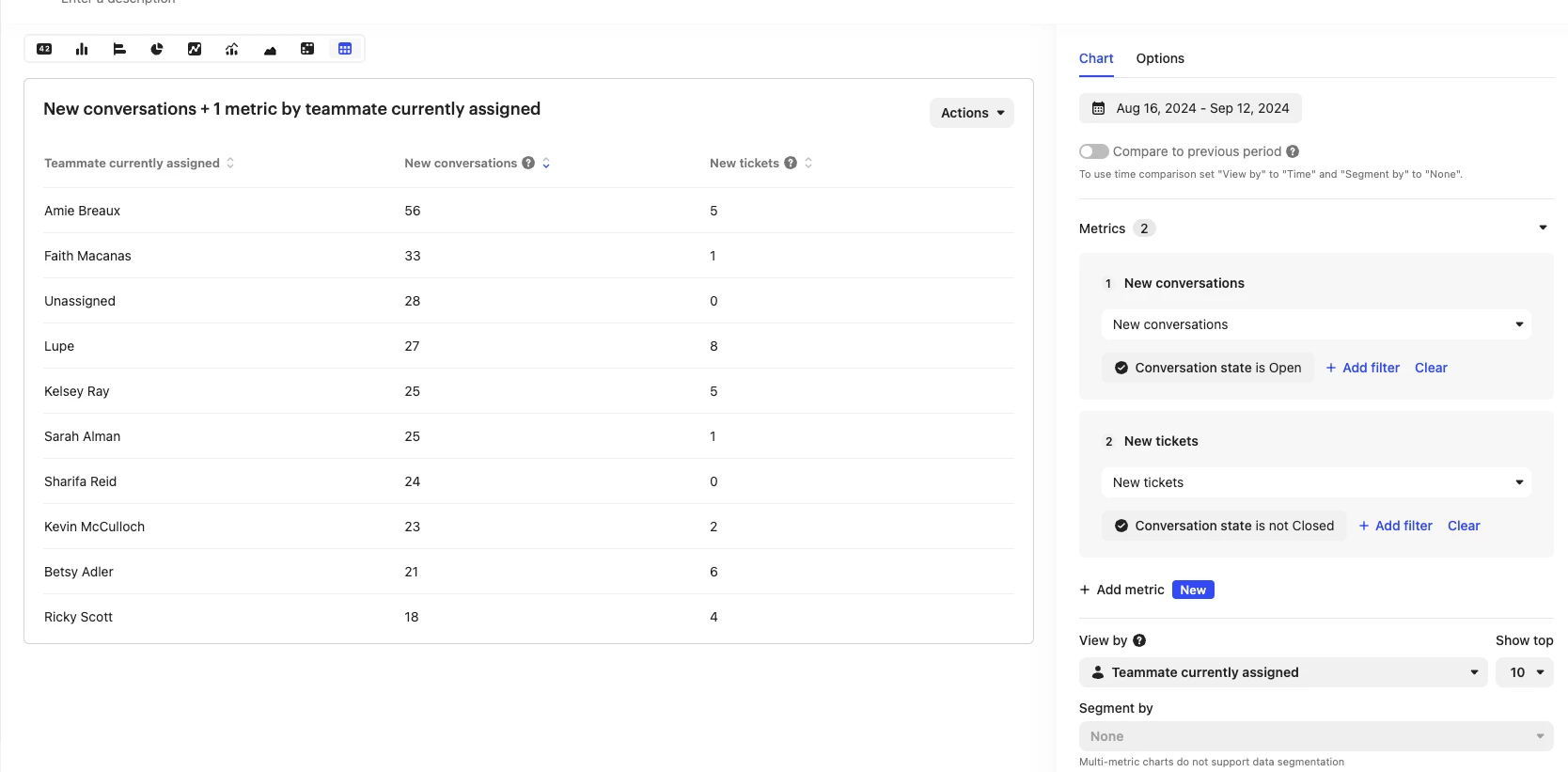This screenshot has height=772, width=1568.
Task: Click the value 56 for Amie Breaux
Action: (413, 211)
